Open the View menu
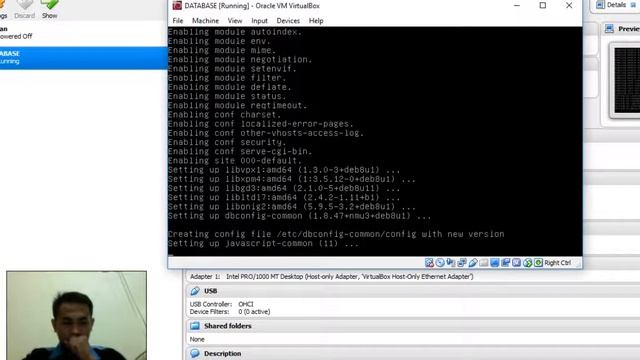This screenshot has height=360, width=640. (235, 21)
